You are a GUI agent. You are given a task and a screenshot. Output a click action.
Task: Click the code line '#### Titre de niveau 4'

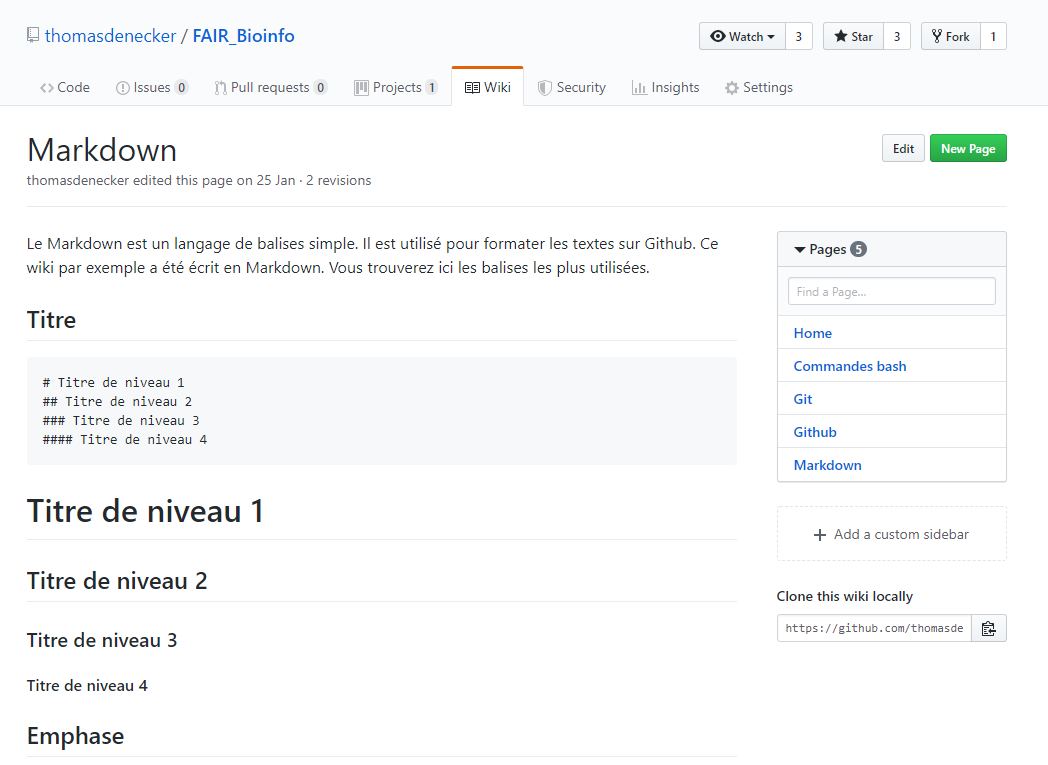click(x=125, y=440)
